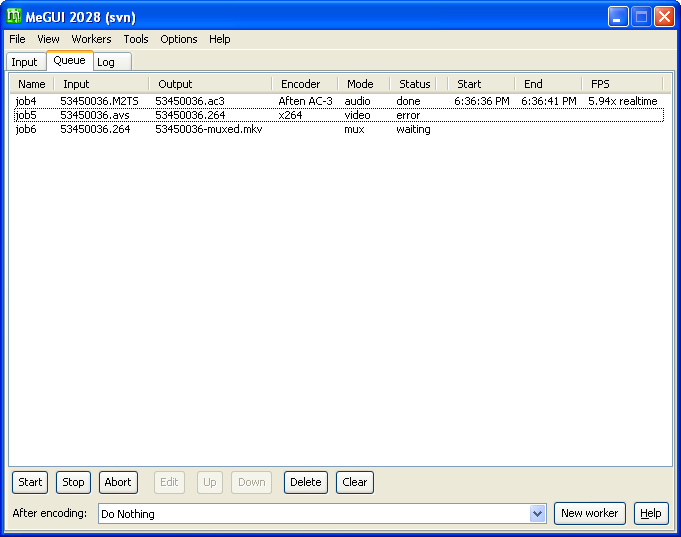Clear the job queue
This screenshot has width=681, height=537.
[x=355, y=482]
